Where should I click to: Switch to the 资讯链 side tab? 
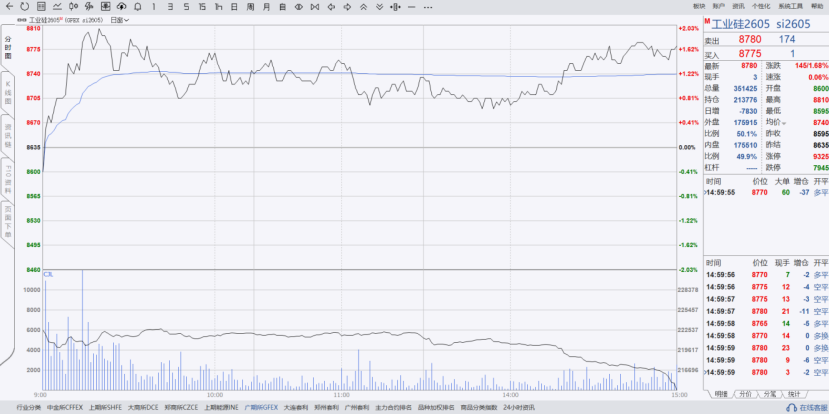pos(8,136)
